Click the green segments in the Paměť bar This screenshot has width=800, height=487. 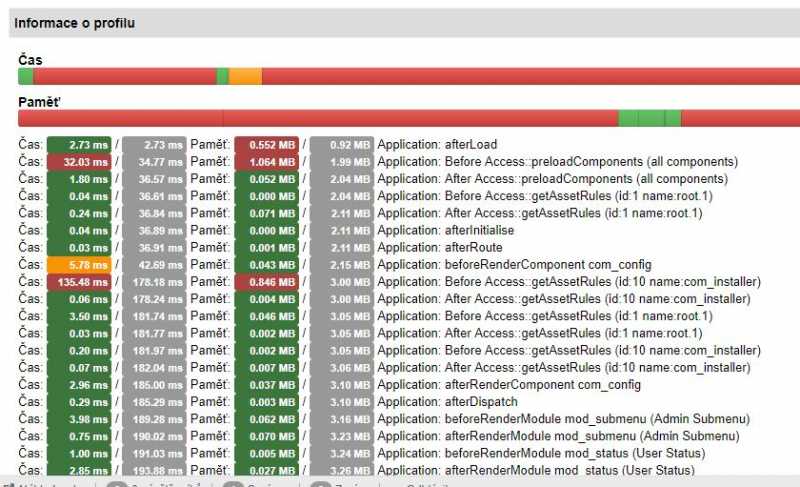pos(649,118)
